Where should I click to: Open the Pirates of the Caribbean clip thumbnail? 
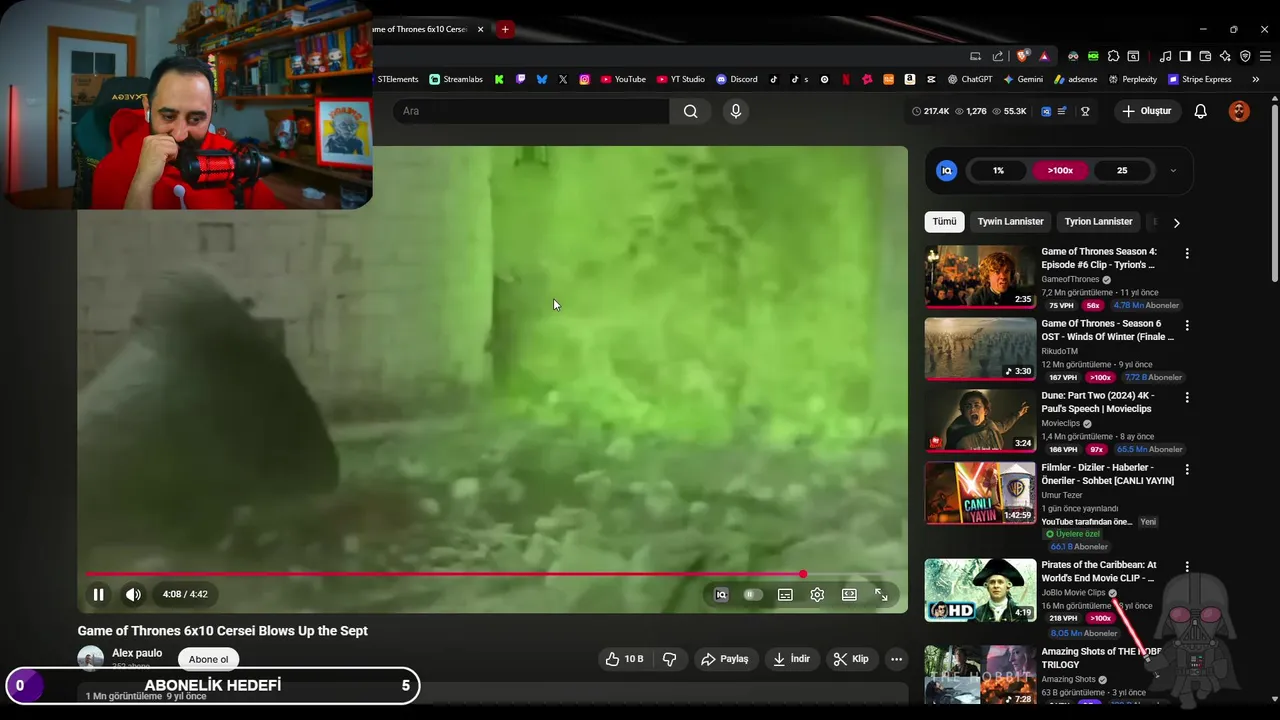click(x=980, y=590)
